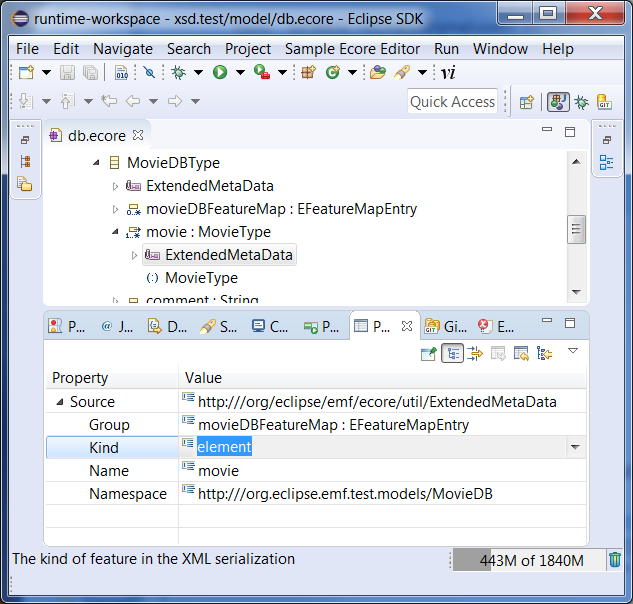Open the Outline fast view on right
Image resolution: width=633 pixels, height=604 pixels.
pos(606,163)
